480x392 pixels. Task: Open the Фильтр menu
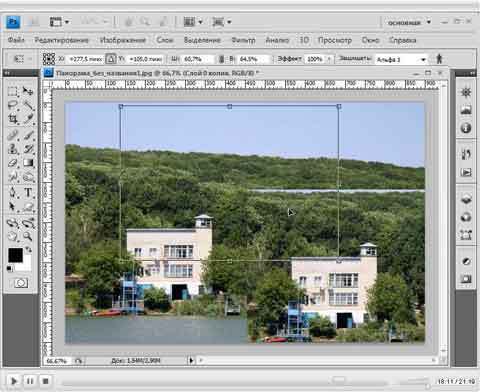click(x=243, y=40)
